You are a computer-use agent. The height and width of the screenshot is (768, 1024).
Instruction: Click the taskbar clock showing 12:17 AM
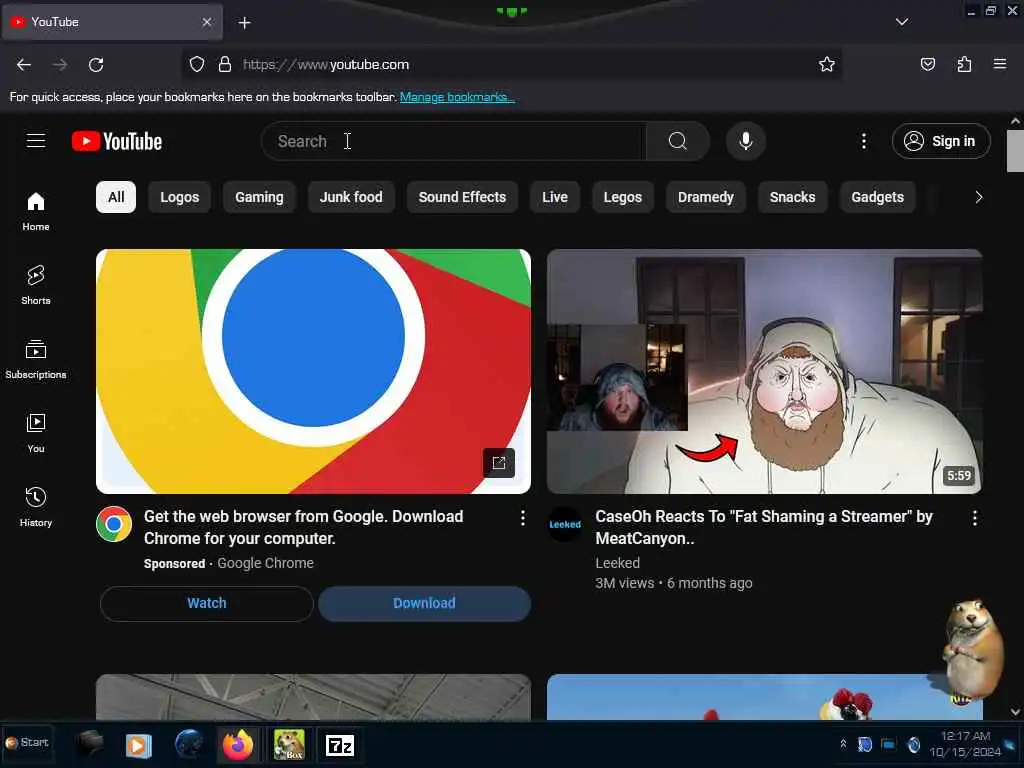click(965, 744)
